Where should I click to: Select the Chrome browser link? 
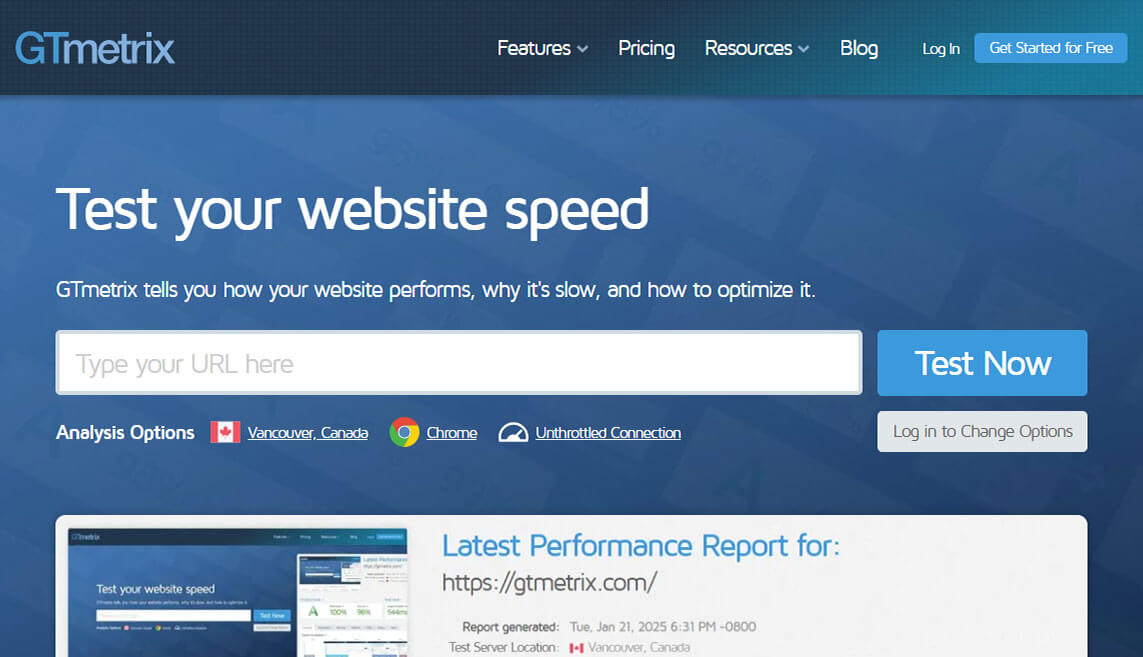(x=451, y=433)
